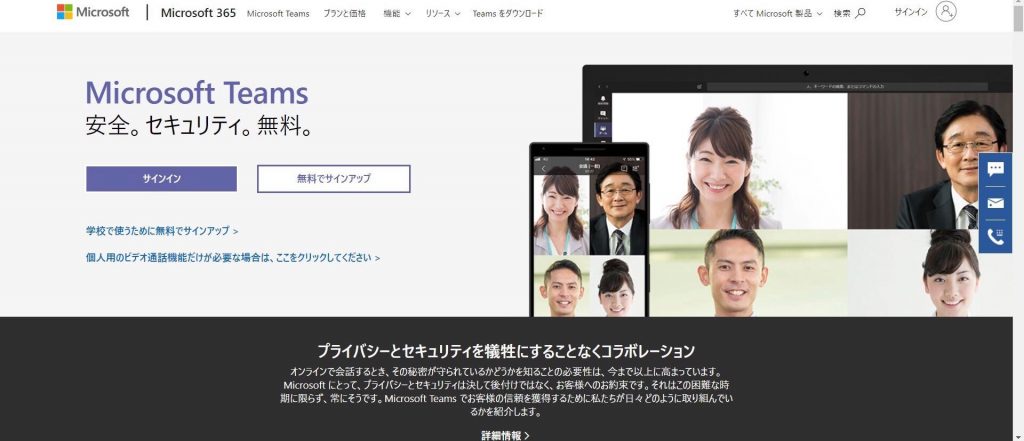Screen dimensions: 1024x441
Task: Expand the リソース dropdown menu
Action: pyautogui.click(x=443, y=13)
